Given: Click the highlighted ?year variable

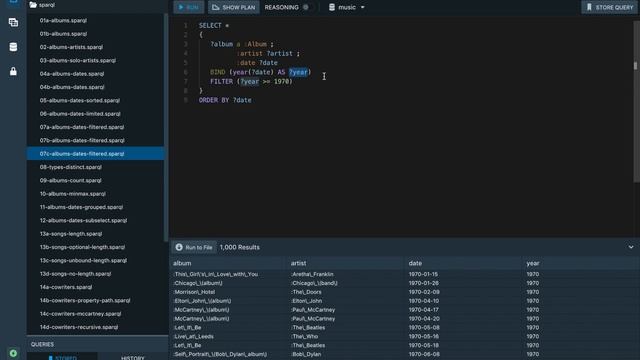Looking at the screenshot, I should point(298,72).
